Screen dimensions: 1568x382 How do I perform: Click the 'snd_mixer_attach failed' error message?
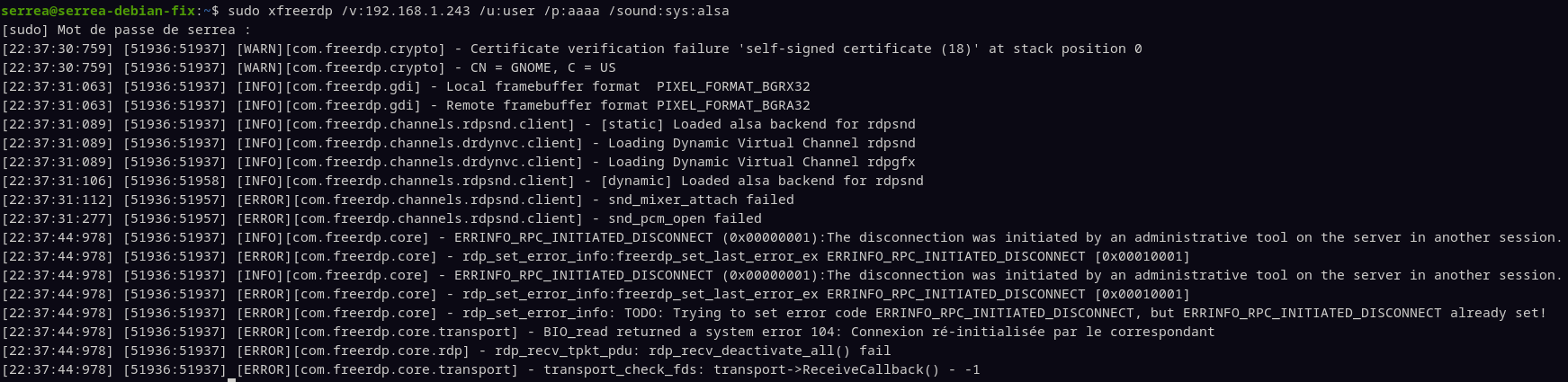point(701,200)
